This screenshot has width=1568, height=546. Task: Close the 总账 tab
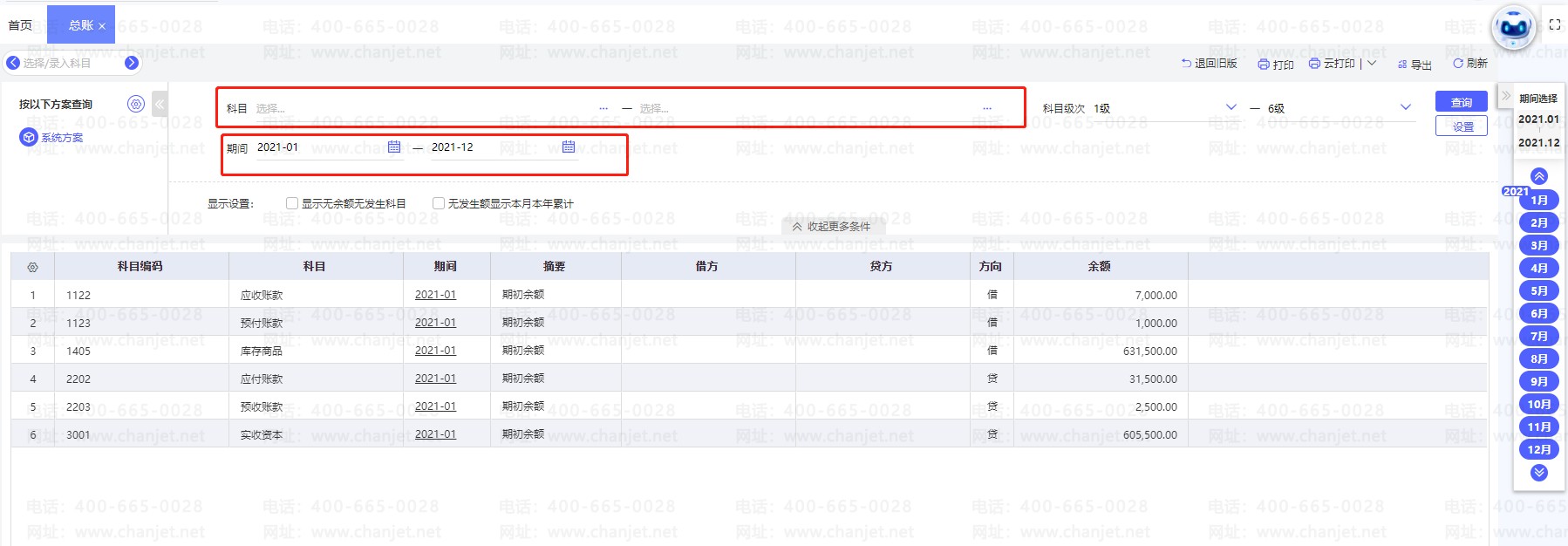point(102,26)
